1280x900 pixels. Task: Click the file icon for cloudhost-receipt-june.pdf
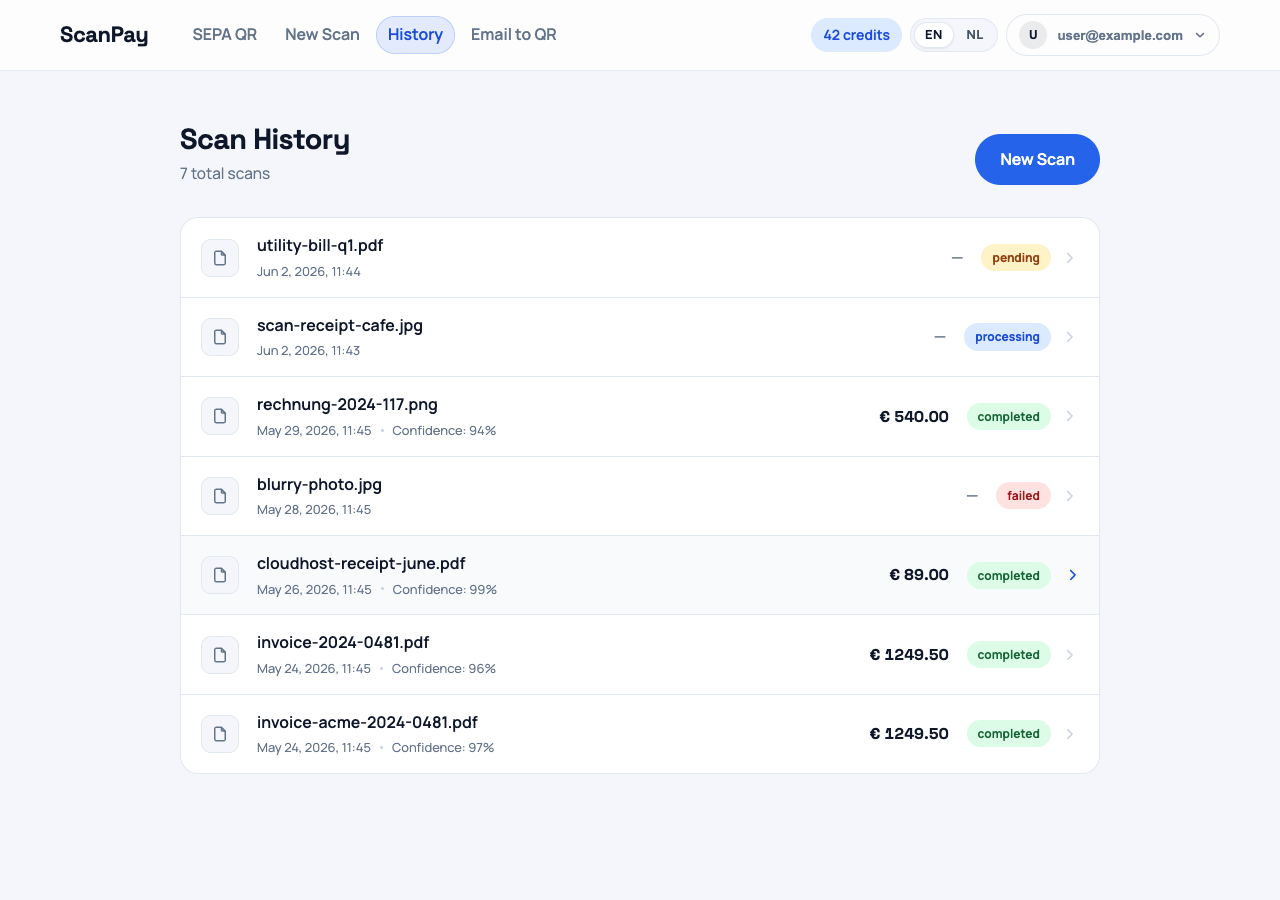tap(220, 575)
